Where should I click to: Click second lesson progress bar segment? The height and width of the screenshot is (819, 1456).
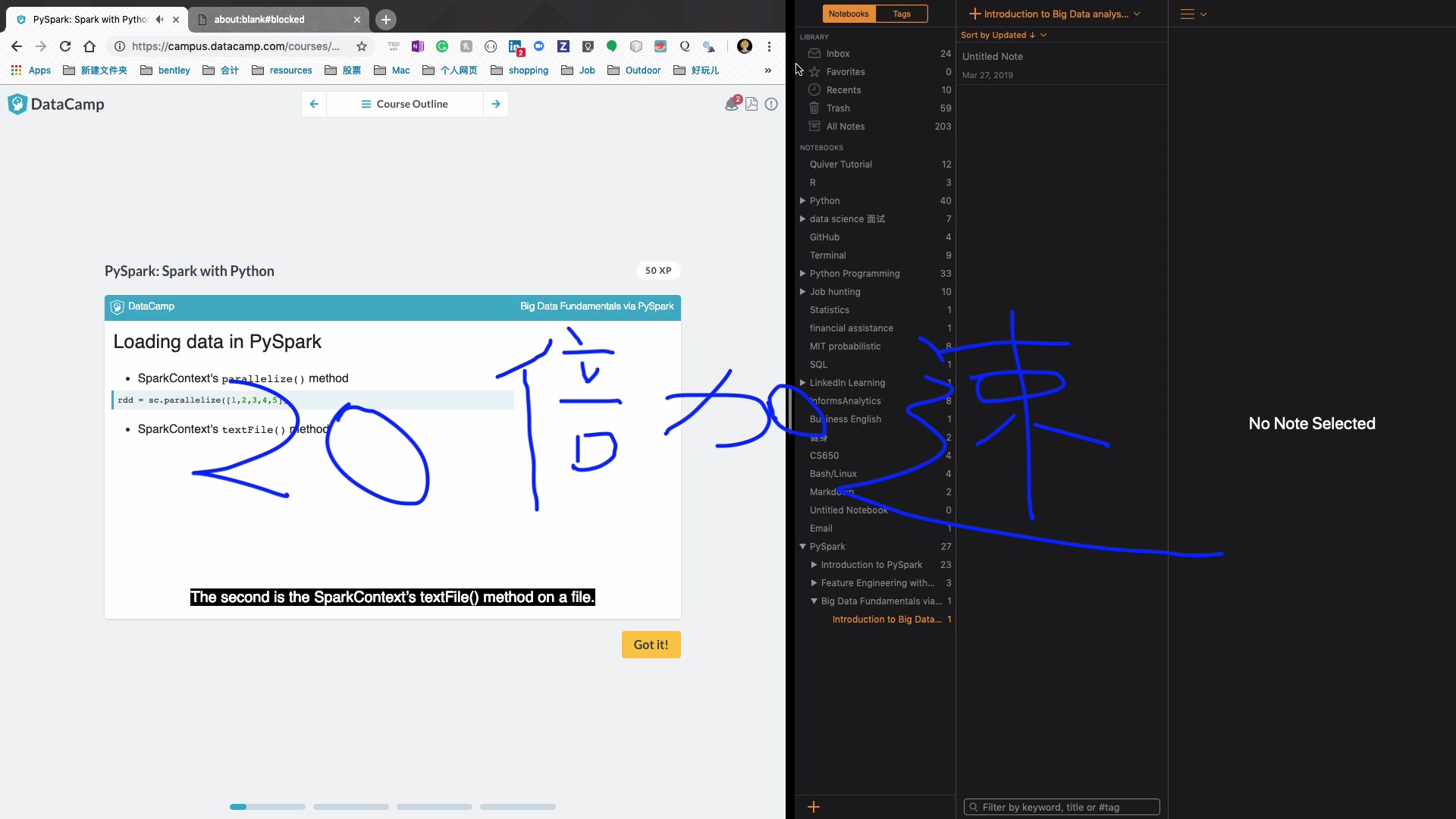click(x=351, y=807)
